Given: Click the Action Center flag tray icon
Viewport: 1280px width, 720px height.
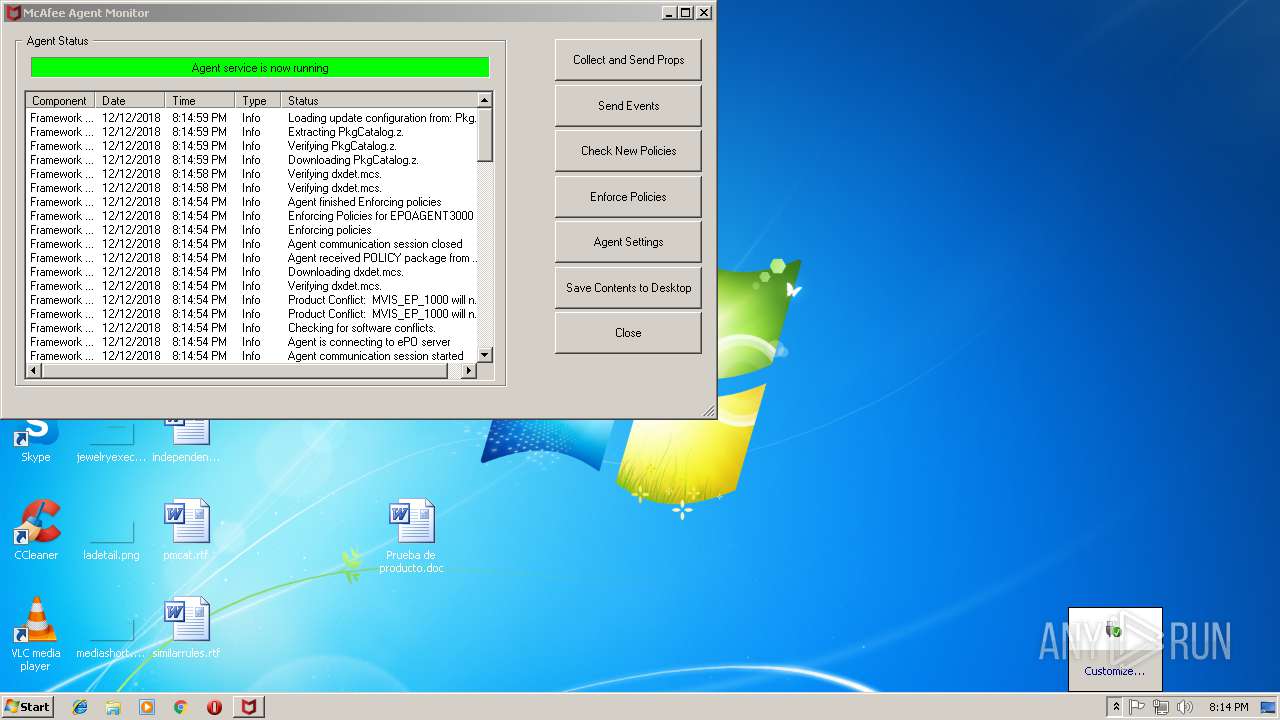Looking at the screenshot, I should pos(1137,707).
